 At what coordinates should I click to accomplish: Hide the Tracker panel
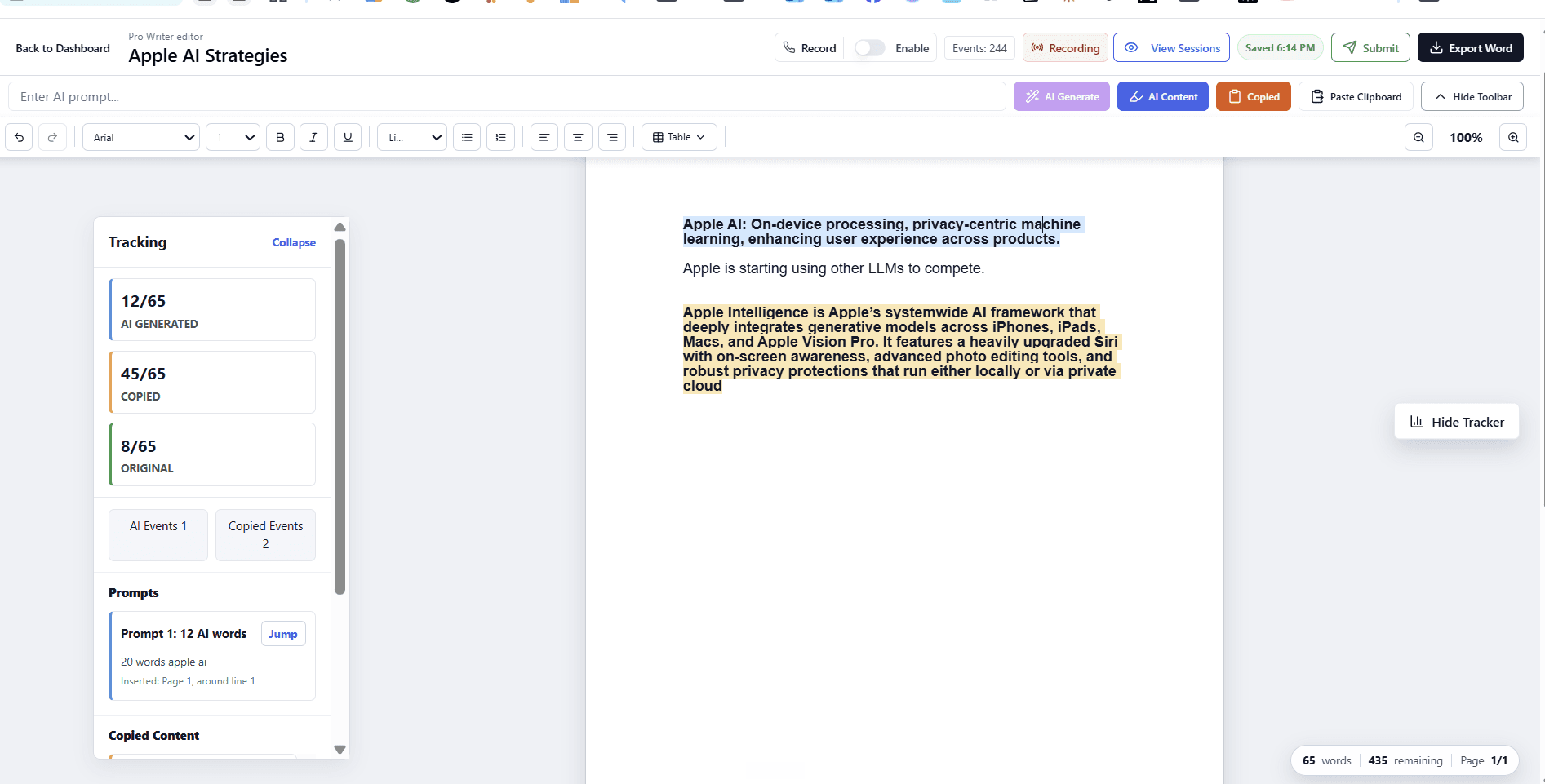1457,422
